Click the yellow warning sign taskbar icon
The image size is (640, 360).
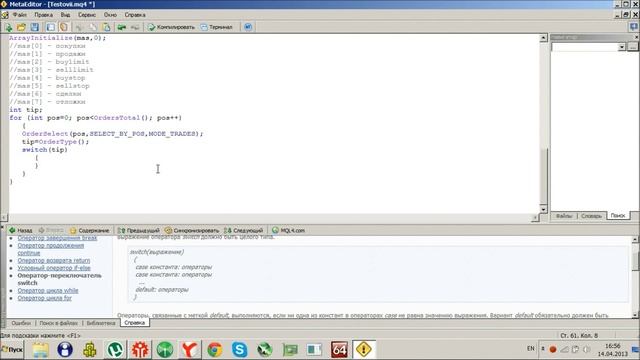click(363, 350)
